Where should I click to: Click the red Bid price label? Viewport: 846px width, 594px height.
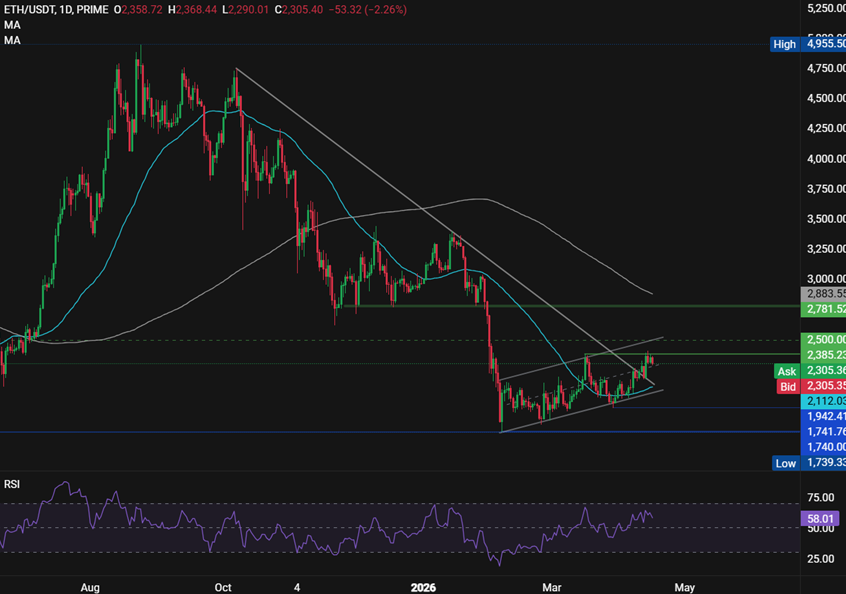point(787,386)
